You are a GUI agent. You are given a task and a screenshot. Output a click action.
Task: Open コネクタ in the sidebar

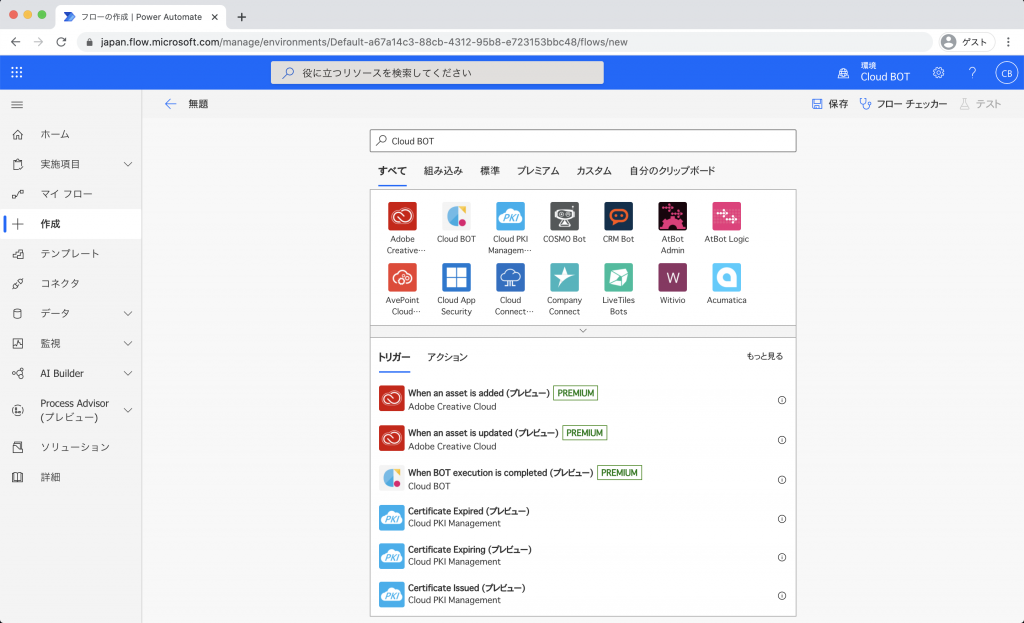(71, 283)
